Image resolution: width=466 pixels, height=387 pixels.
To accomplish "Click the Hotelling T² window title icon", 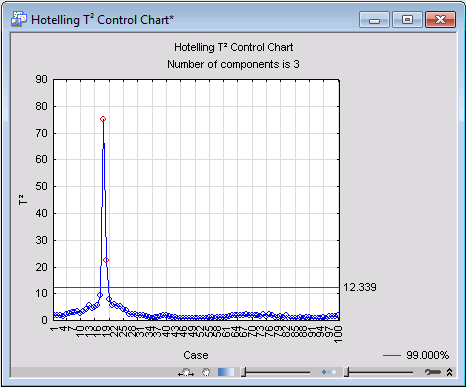I will point(19,19).
